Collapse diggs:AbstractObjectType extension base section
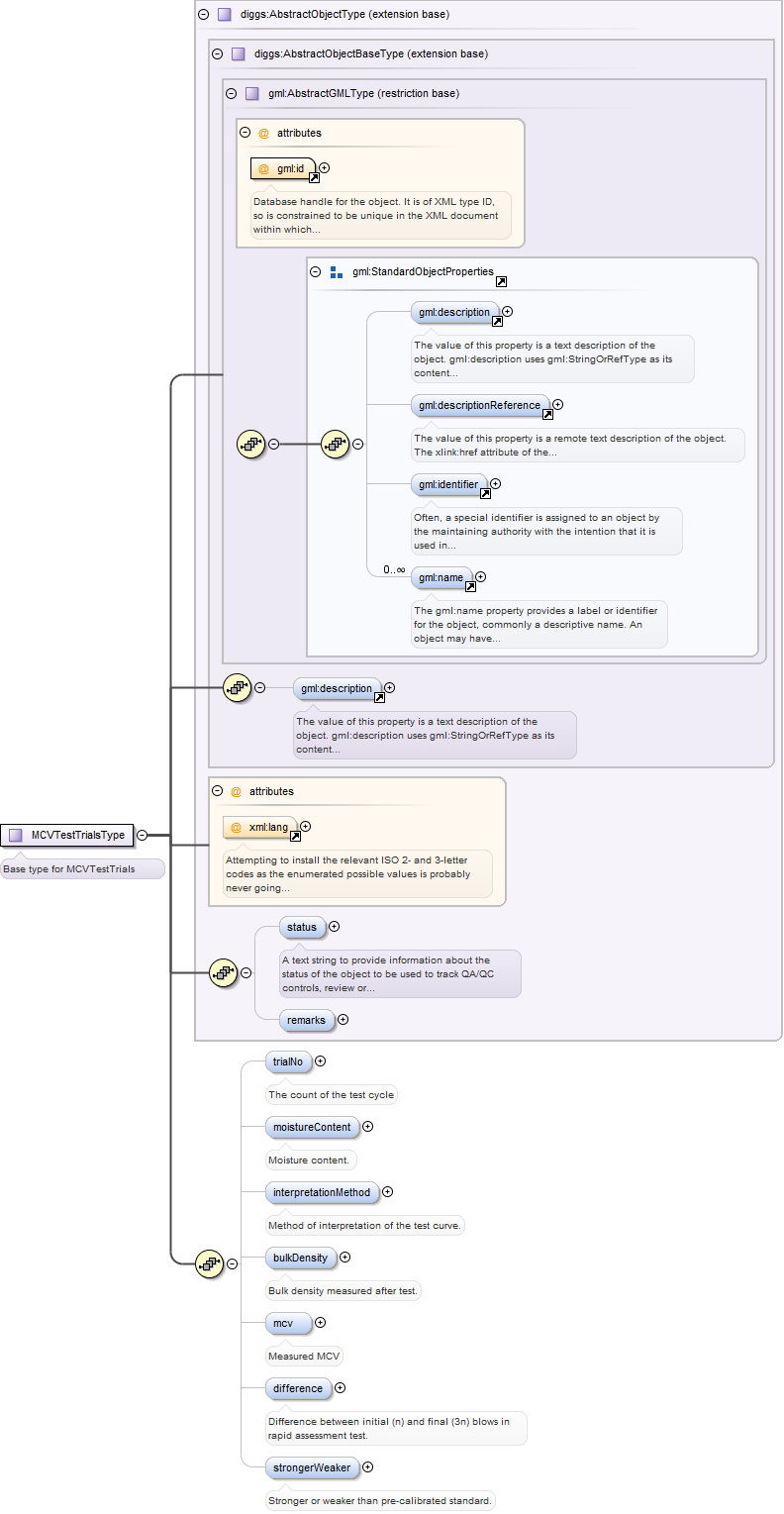This screenshot has width=784, height=1514. 204,15
